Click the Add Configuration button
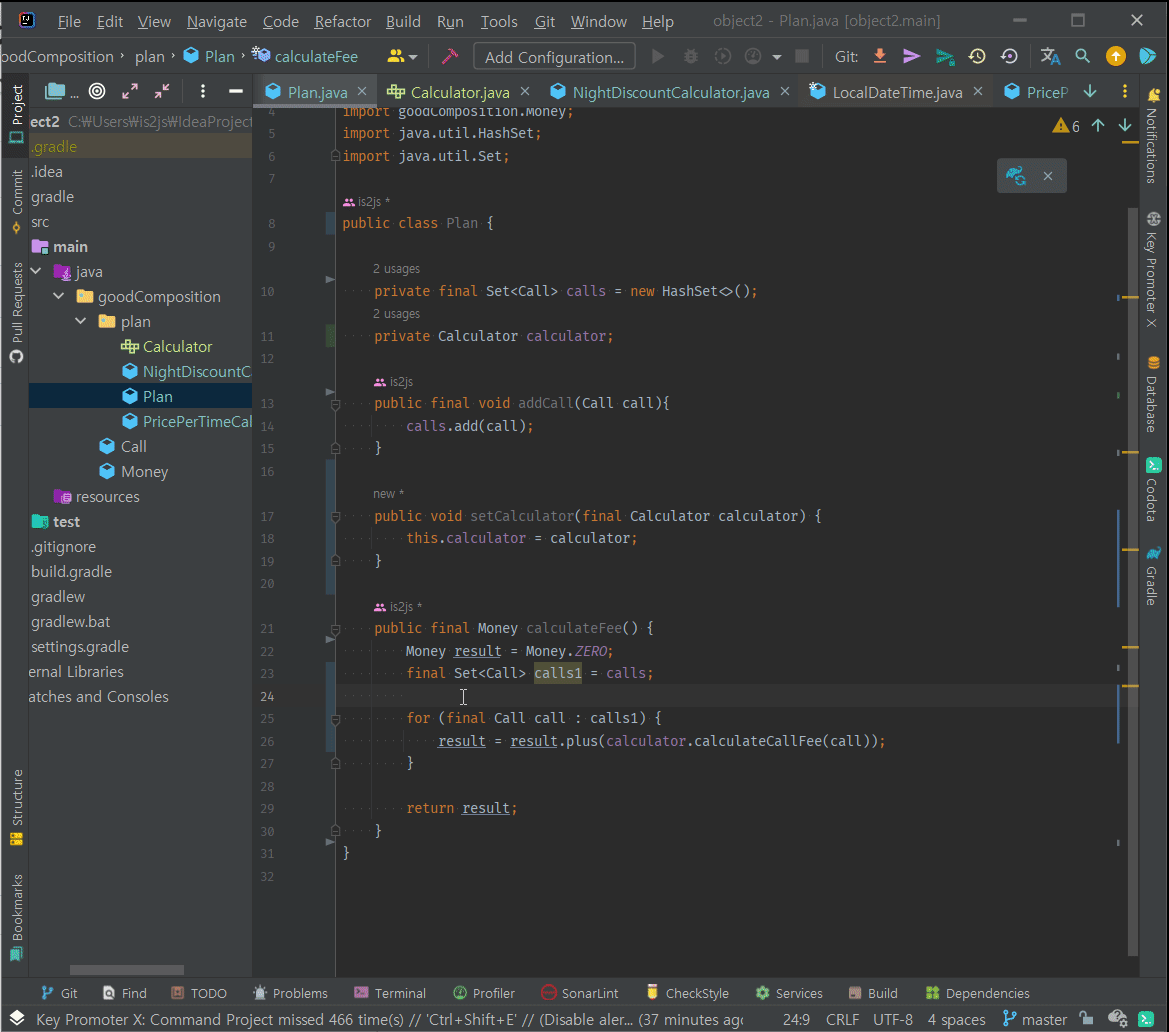Screen dimensions: 1169x1032 (554, 57)
